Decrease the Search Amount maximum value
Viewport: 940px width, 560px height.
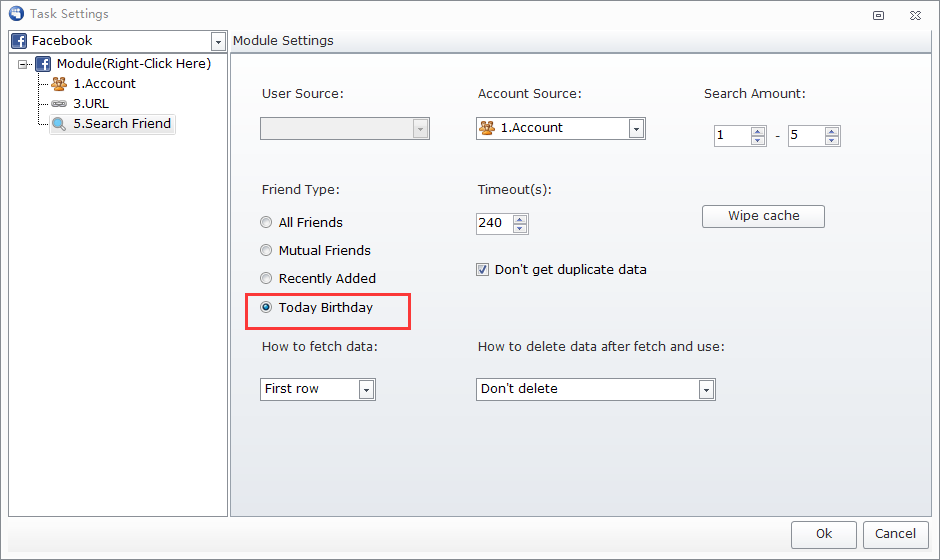[831, 140]
